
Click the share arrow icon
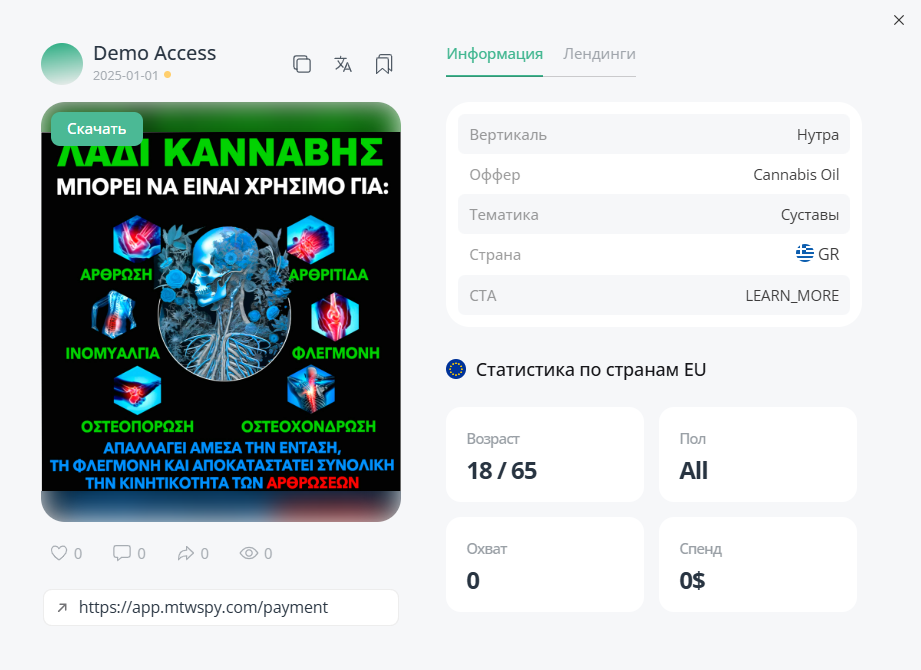(x=185, y=553)
